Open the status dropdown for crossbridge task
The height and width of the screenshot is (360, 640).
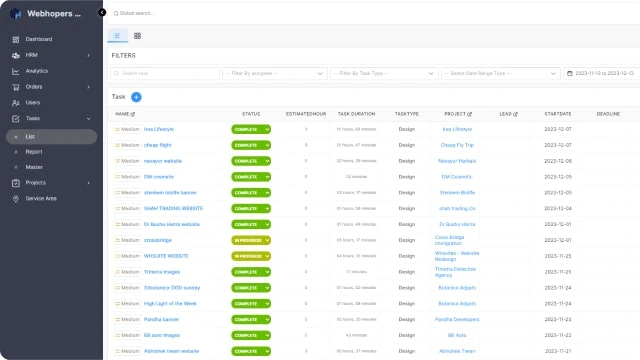click(251, 240)
